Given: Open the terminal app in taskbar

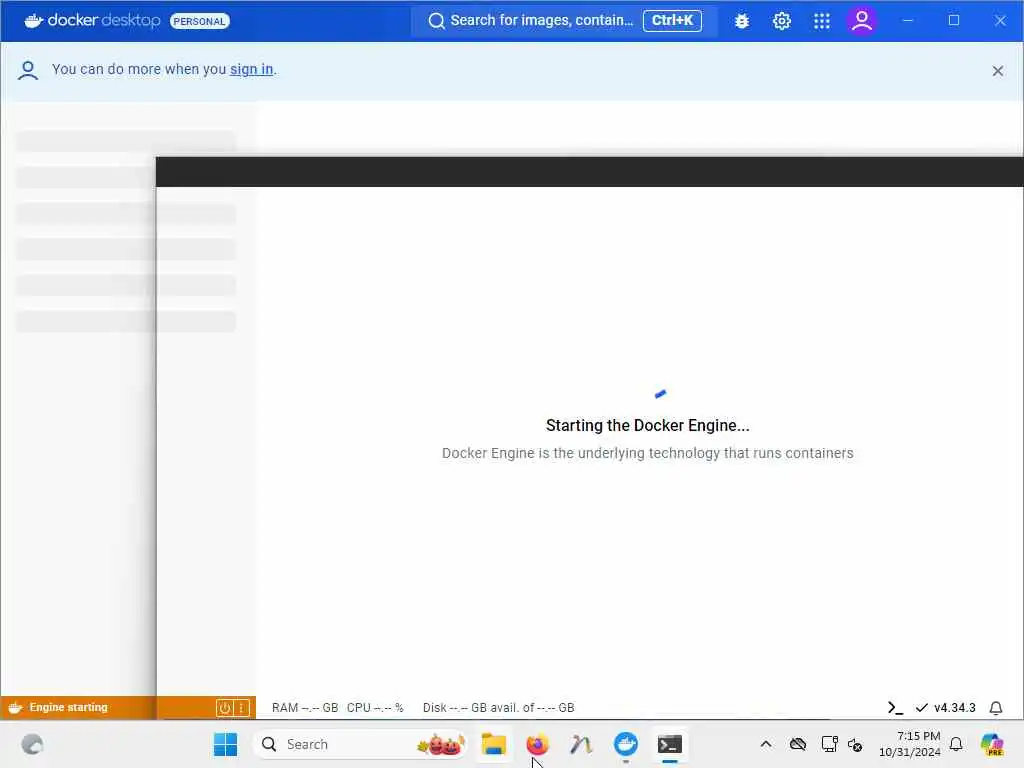Looking at the screenshot, I should [x=669, y=744].
